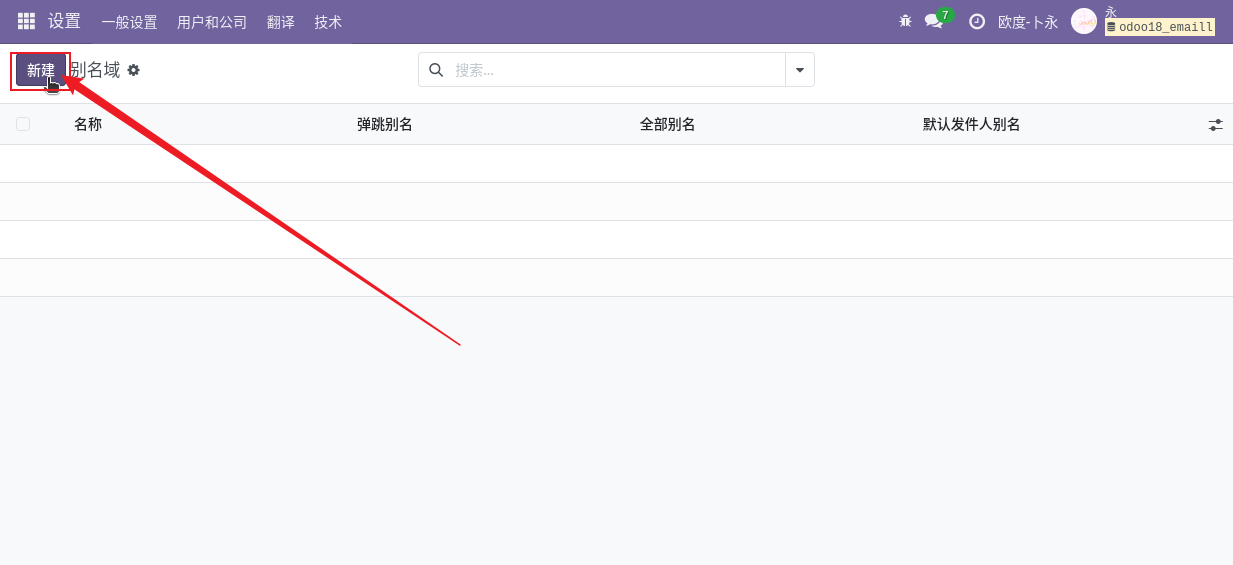Click the 新建 button
This screenshot has width=1233, height=565.
(41, 70)
